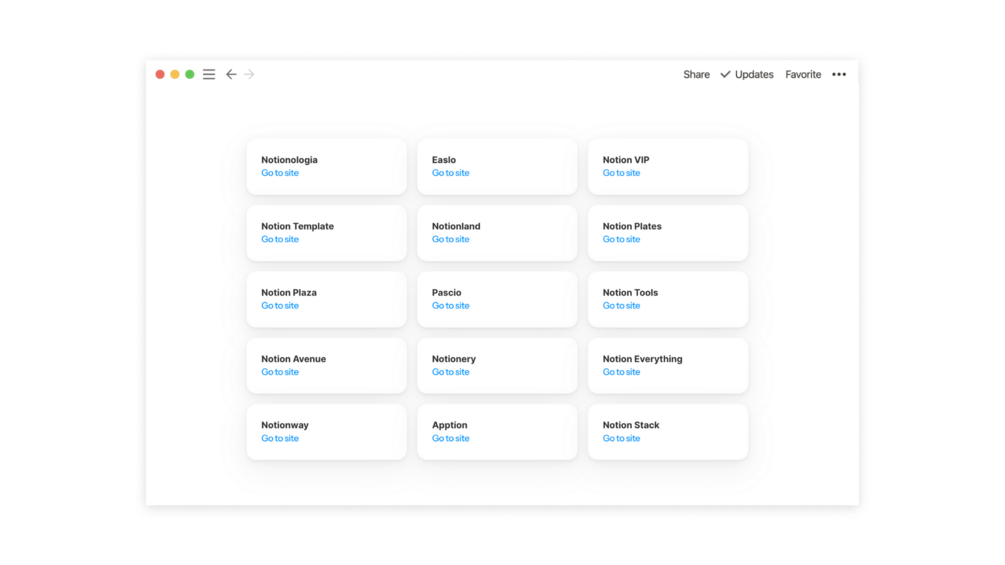Screen dimensions: 1005x565
Task: Select Go to site under Apption
Action: [451, 438]
